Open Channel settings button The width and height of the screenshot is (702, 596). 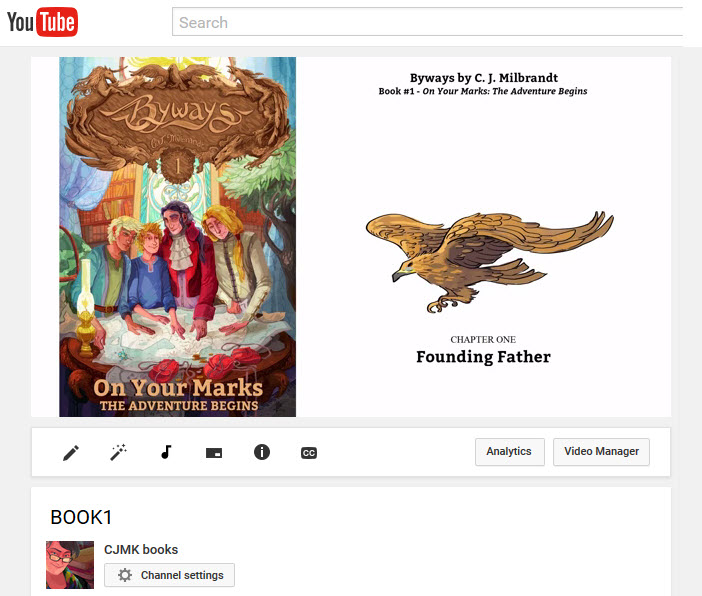click(170, 575)
